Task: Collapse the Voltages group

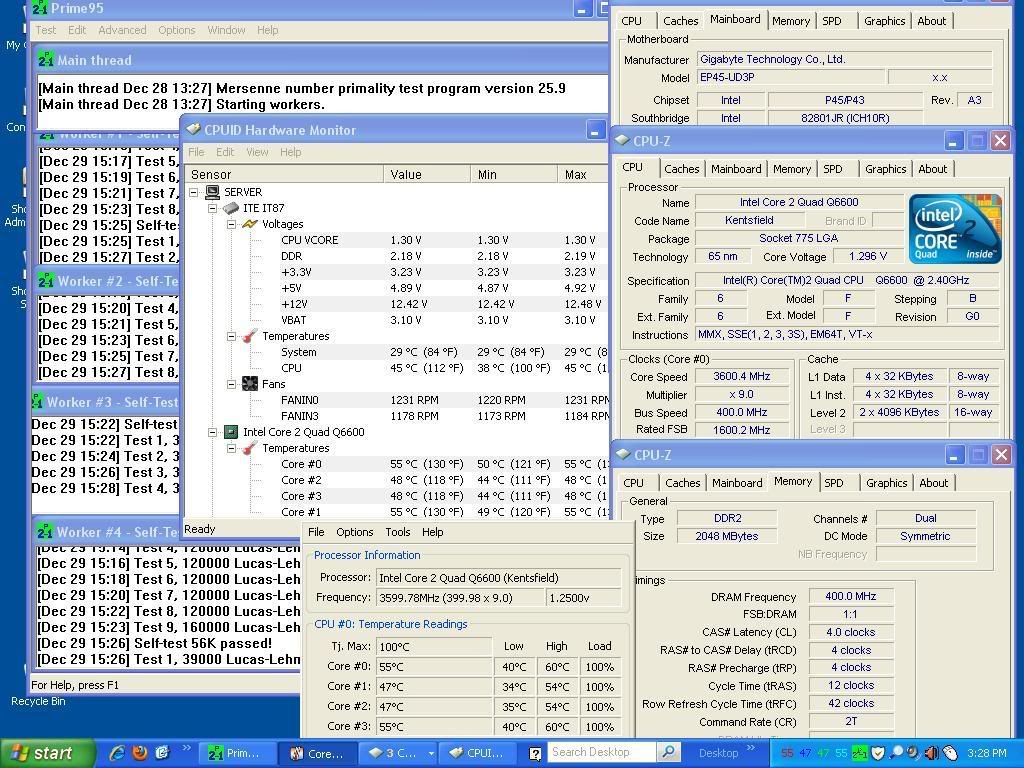Action: point(231,224)
